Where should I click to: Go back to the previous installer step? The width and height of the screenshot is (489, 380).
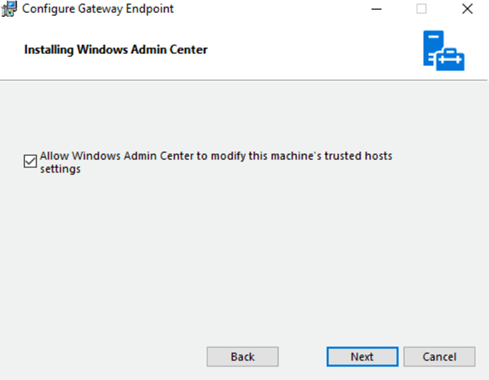pyautogui.click(x=242, y=357)
